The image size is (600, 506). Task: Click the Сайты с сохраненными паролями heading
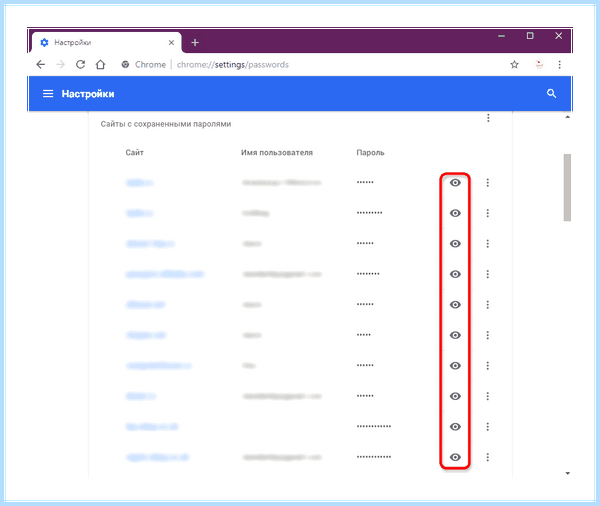point(166,124)
